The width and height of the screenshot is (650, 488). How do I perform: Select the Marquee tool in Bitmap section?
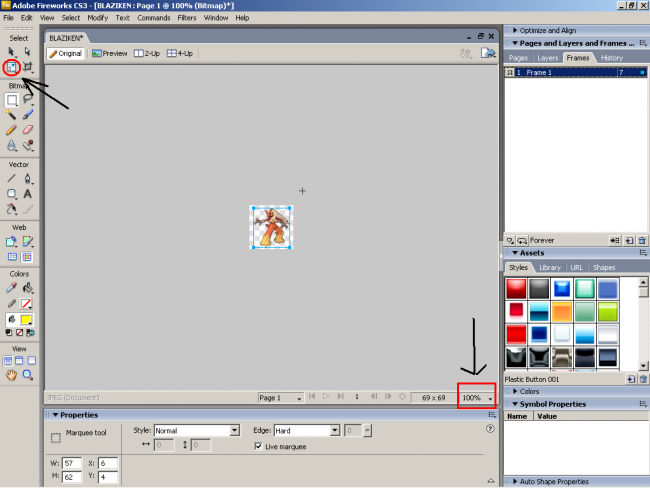point(12,100)
